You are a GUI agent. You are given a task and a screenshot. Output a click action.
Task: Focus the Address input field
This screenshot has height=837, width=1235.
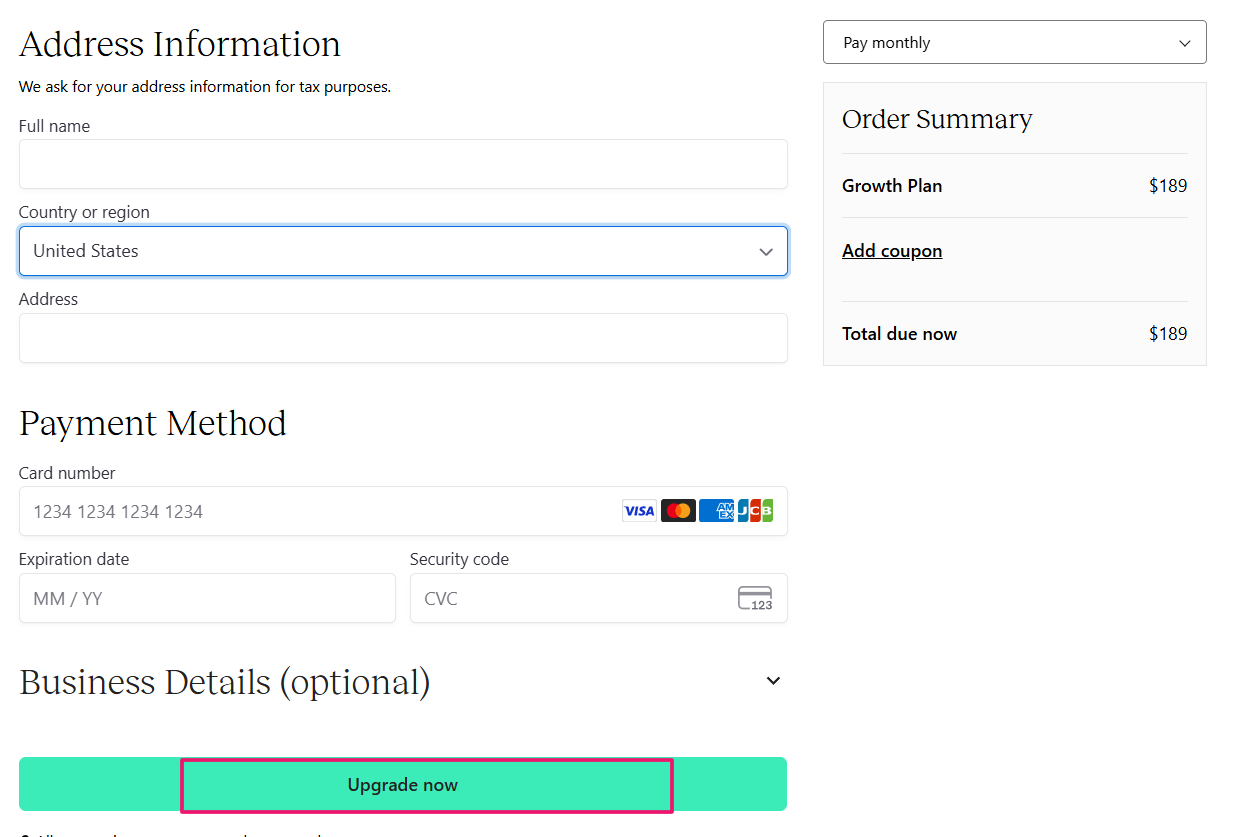pos(403,338)
